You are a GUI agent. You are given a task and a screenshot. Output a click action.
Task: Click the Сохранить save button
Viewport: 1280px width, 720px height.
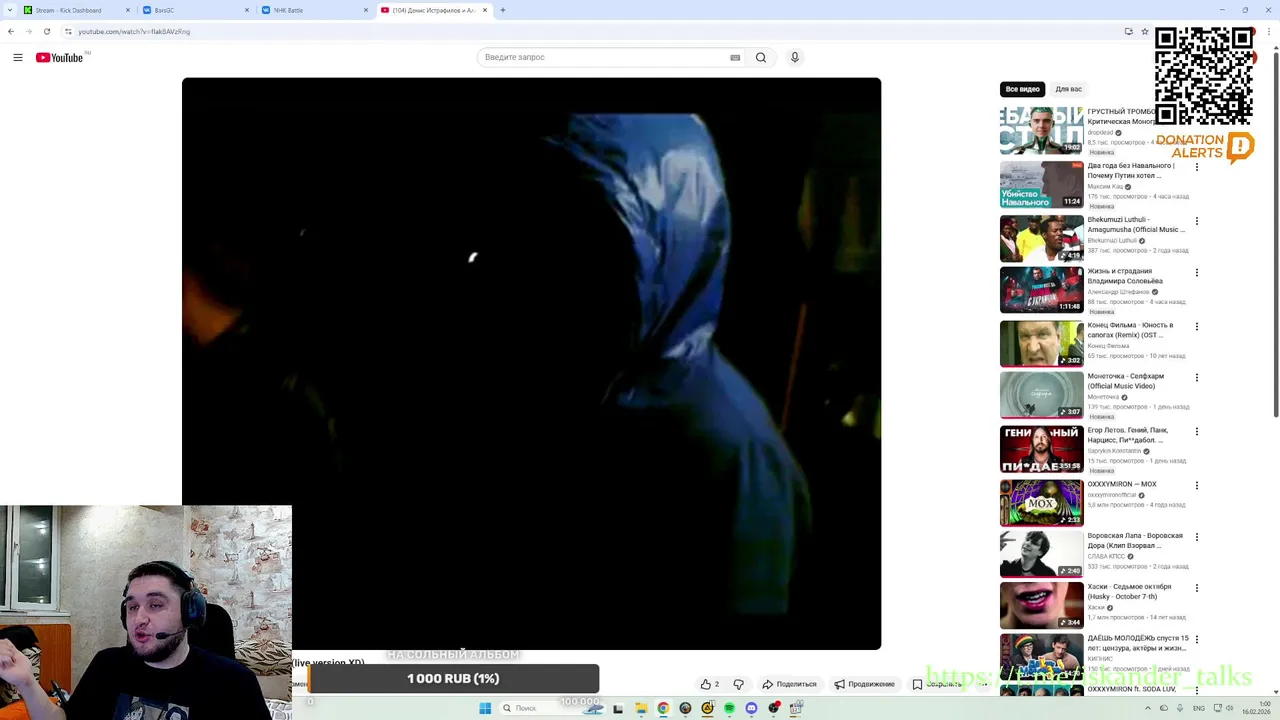click(936, 684)
